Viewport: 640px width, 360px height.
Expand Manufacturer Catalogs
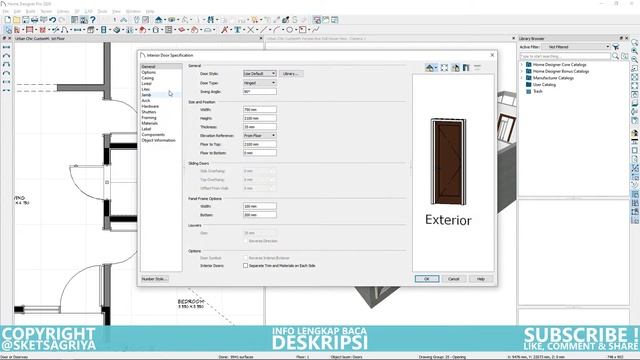(x=521, y=78)
